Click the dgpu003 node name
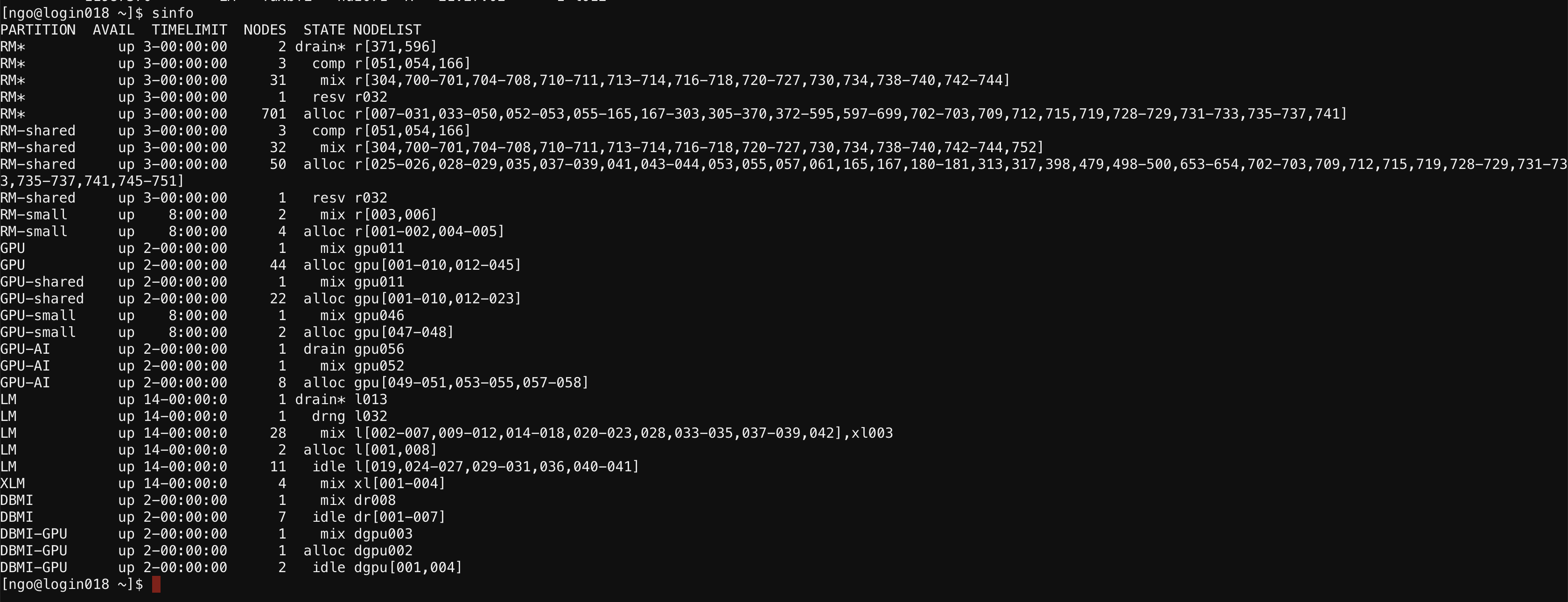This screenshot has height=602, width=1568. click(x=383, y=534)
